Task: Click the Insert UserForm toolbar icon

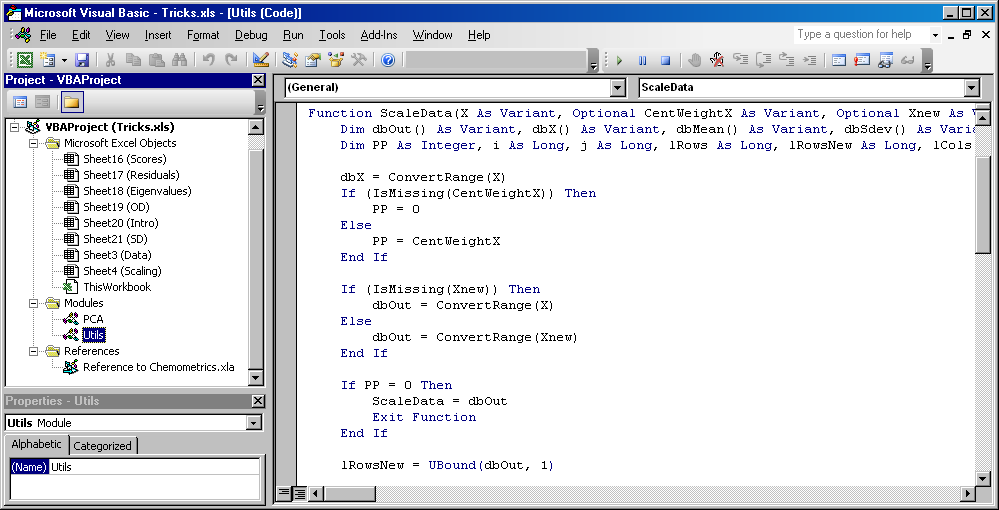Action: [x=48, y=60]
